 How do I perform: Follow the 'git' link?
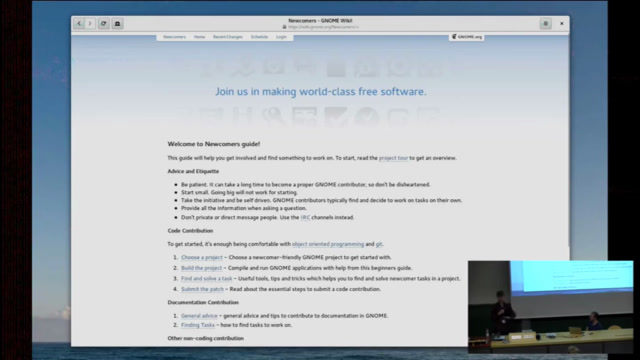pos(379,244)
